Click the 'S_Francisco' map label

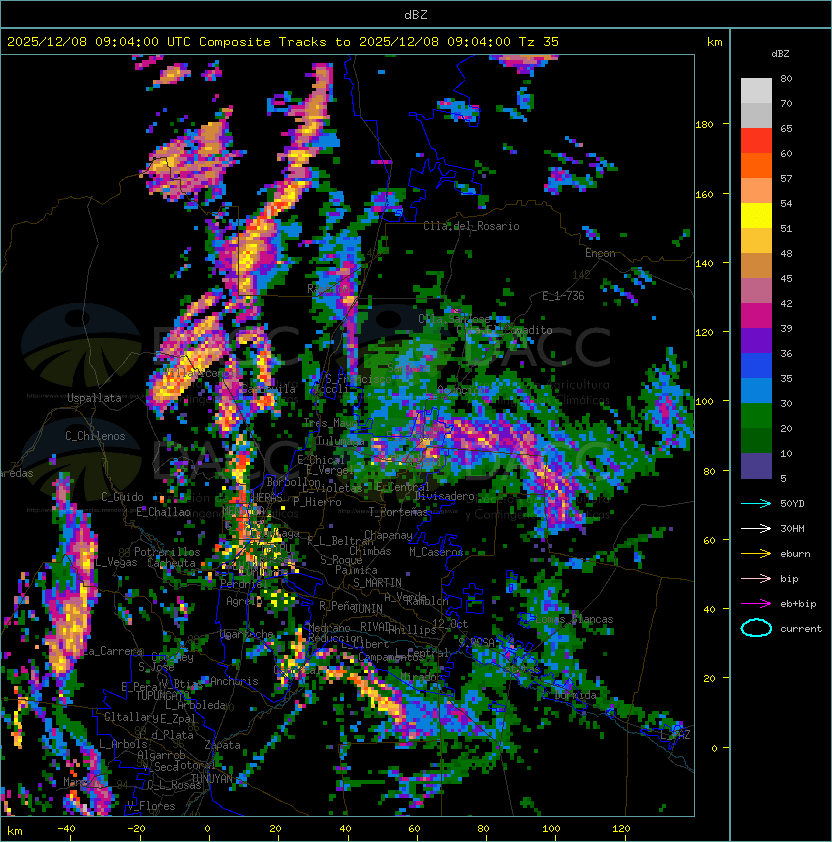tap(358, 379)
